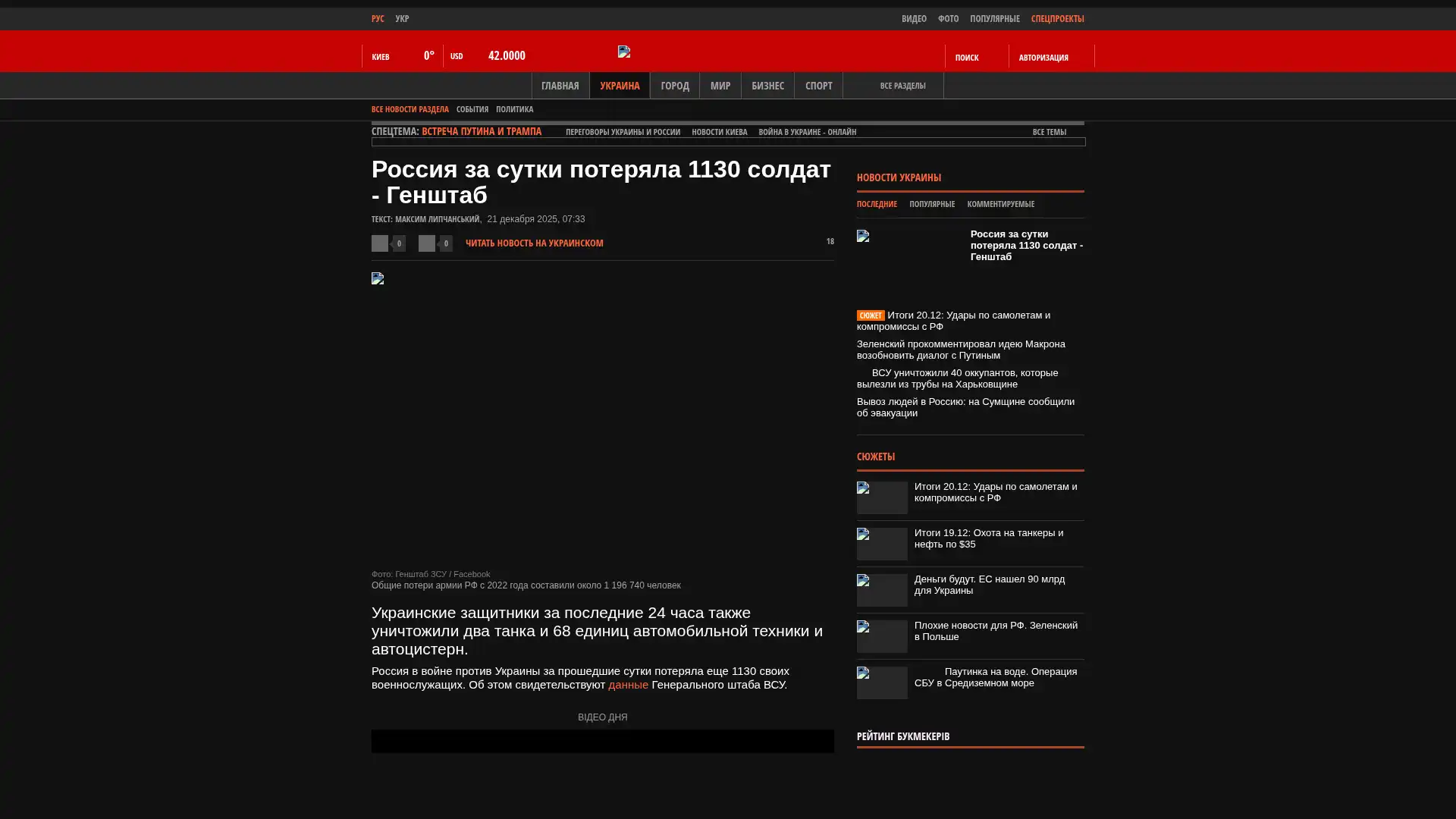The width and height of the screenshot is (1456, 819).
Task: Expand the Все разделы menu
Action: click(x=902, y=86)
